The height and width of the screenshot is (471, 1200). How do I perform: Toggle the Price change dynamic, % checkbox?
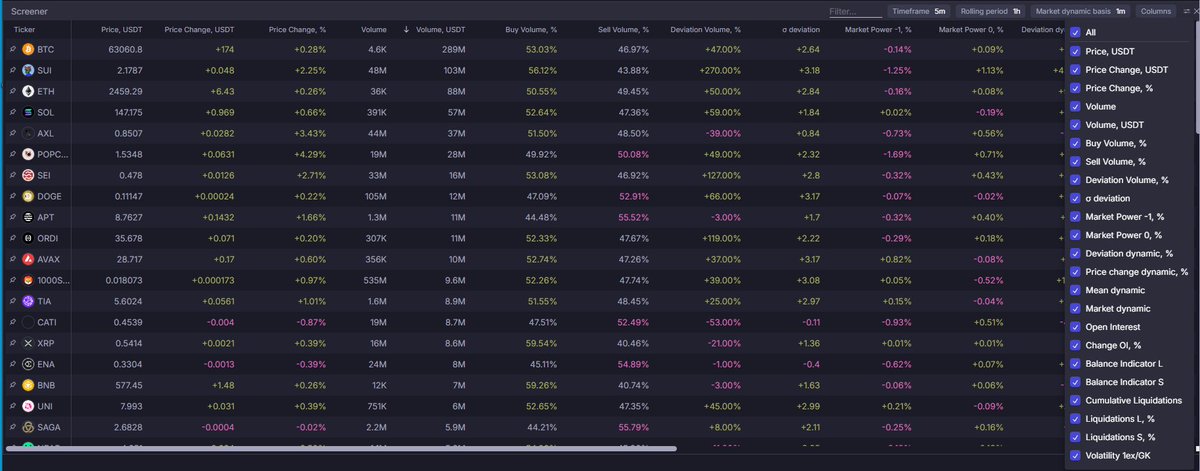pyautogui.click(x=1075, y=272)
